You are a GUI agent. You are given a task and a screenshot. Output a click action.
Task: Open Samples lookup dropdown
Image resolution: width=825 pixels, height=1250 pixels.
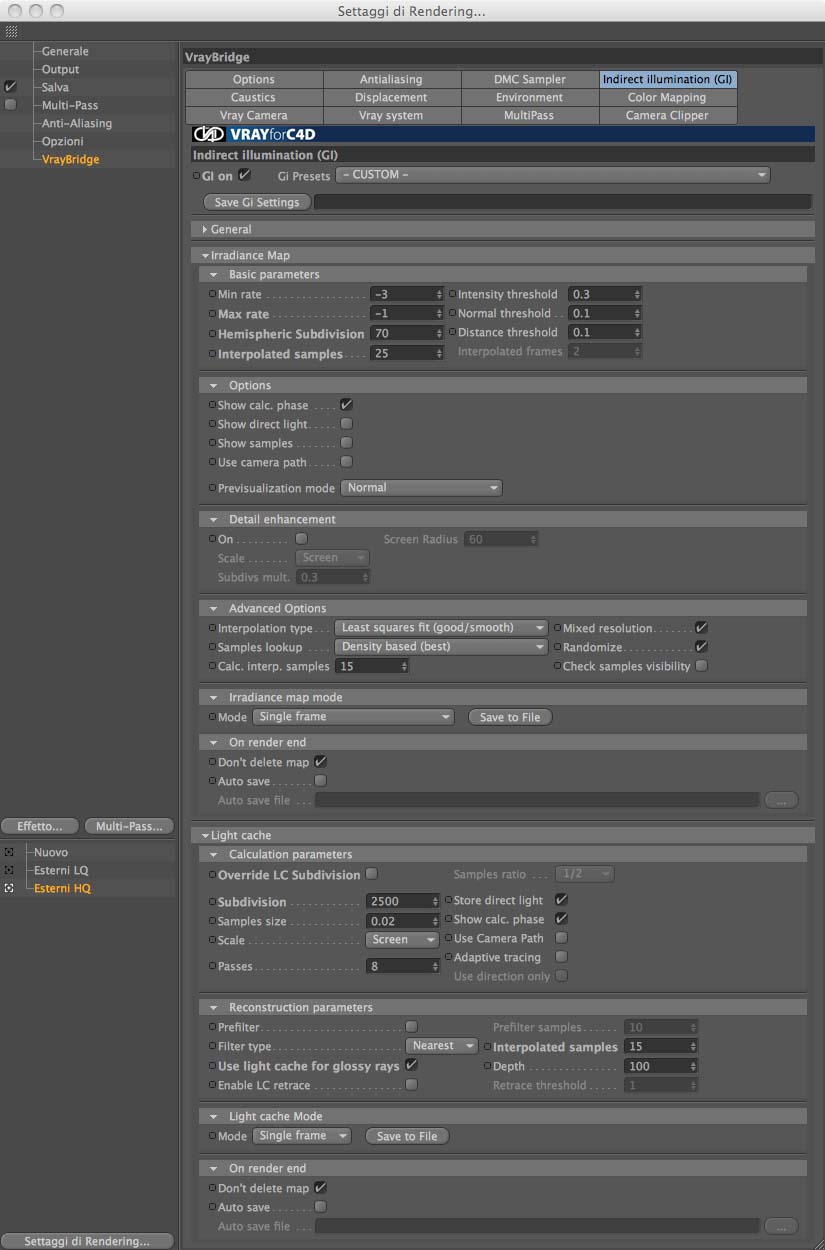pyautogui.click(x=441, y=647)
